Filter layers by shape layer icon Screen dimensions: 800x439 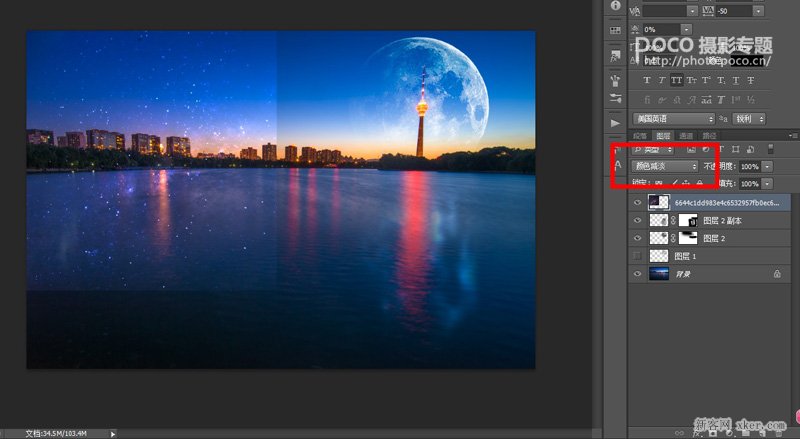735,149
